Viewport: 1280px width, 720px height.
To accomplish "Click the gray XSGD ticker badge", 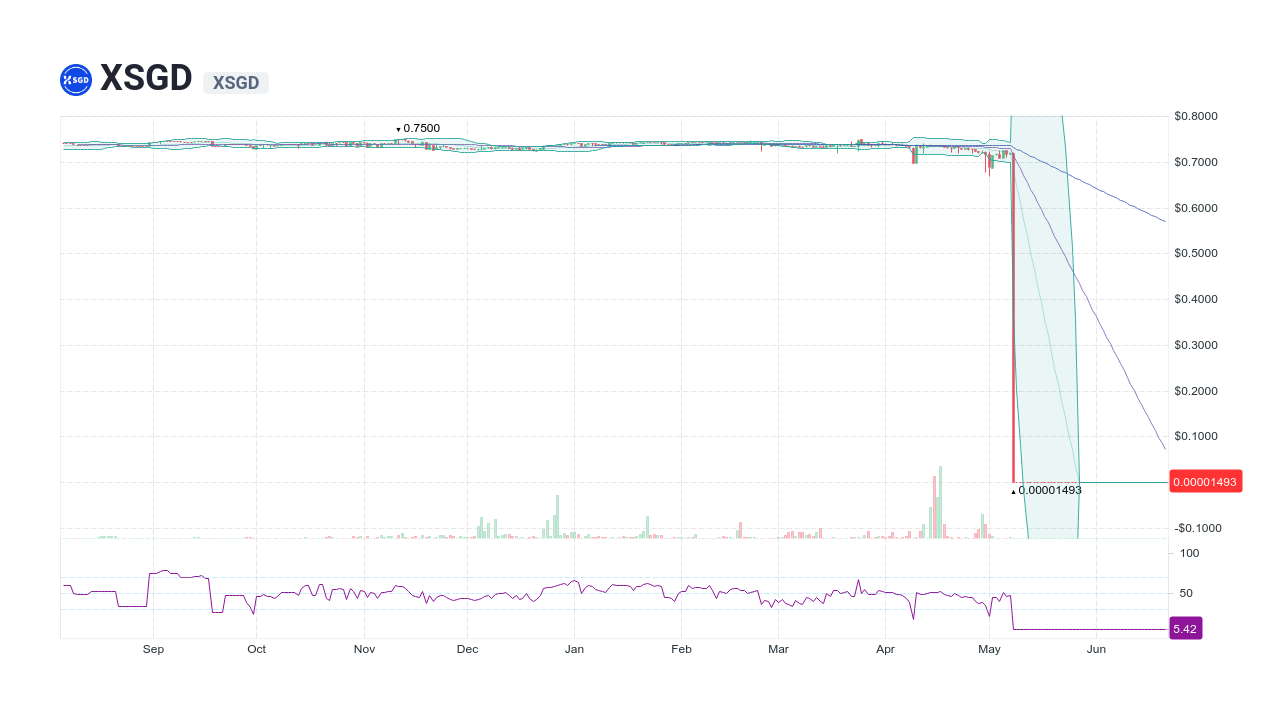I will click(x=235, y=83).
